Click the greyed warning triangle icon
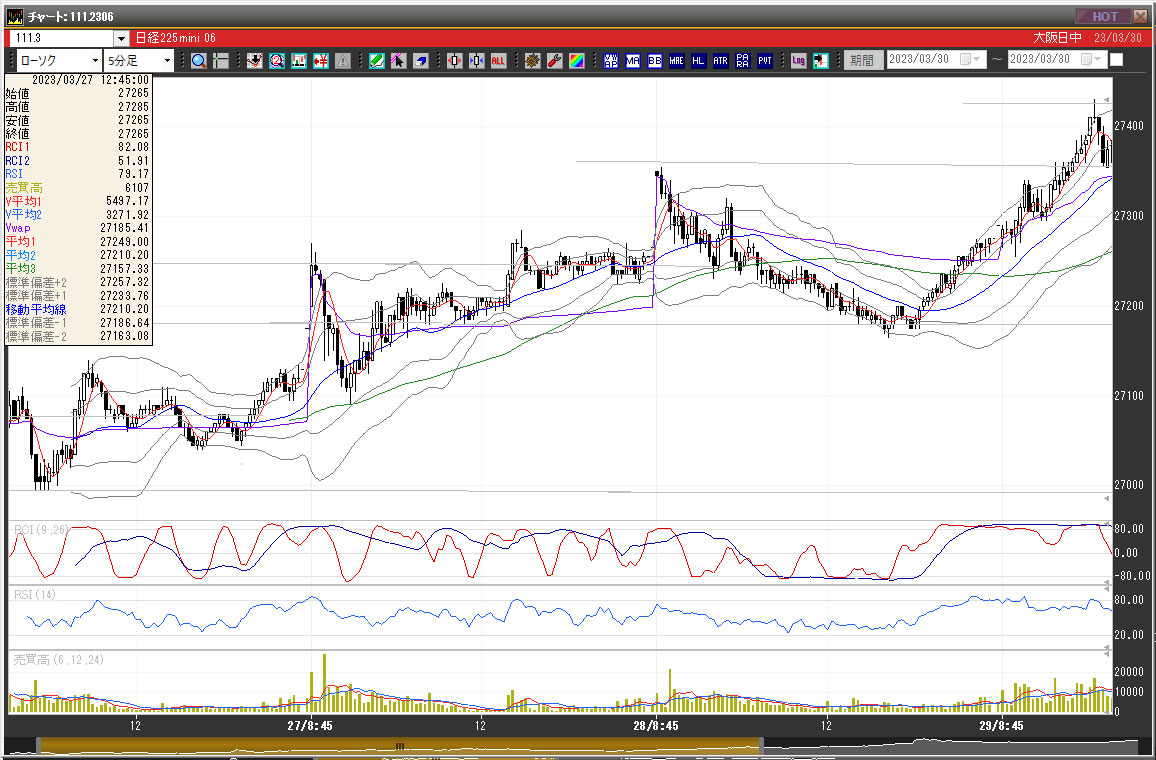Viewport: 1156px width, 760px height. (x=343, y=60)
